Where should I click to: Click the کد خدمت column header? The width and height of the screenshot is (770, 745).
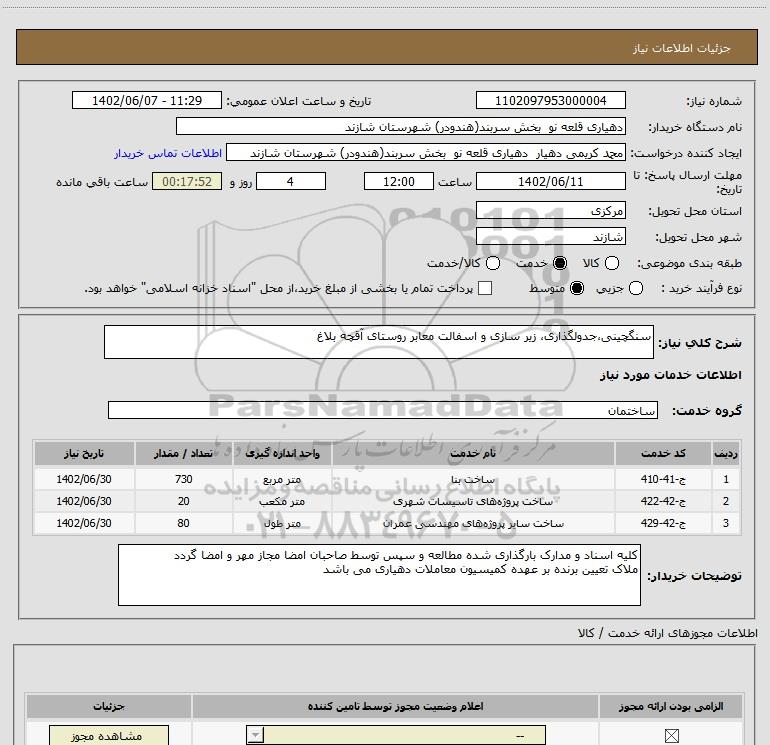click(663, 453)
